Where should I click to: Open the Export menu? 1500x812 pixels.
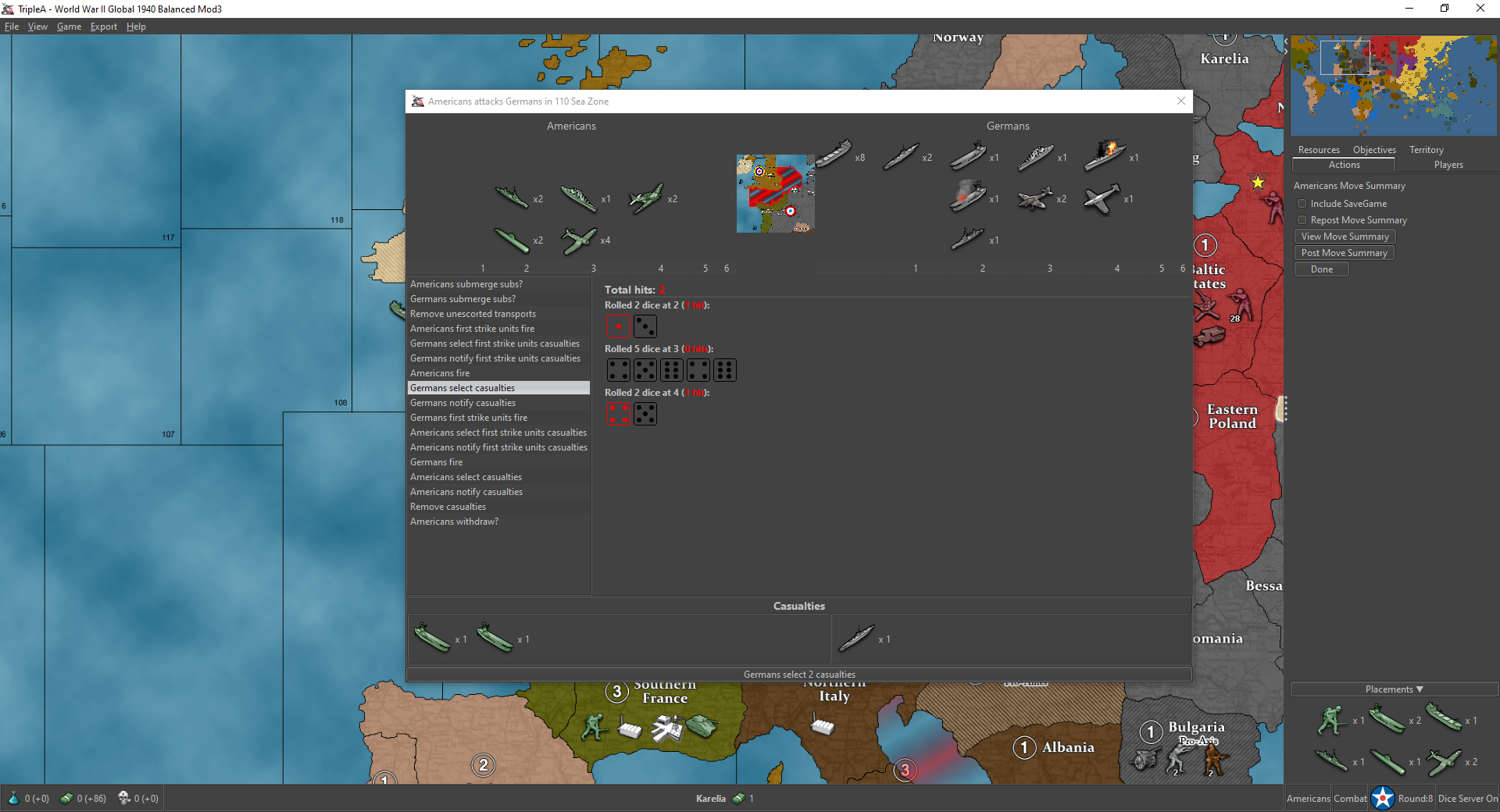(x=103, y=27)
